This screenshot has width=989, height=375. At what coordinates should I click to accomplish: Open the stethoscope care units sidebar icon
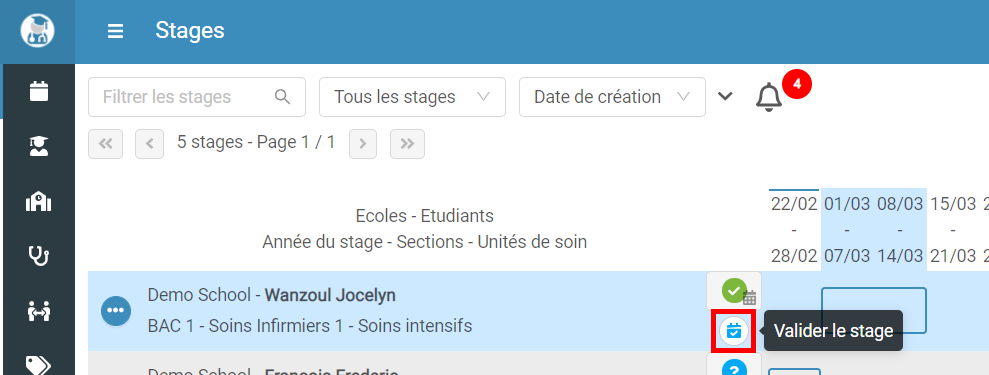tap(39, 257)
